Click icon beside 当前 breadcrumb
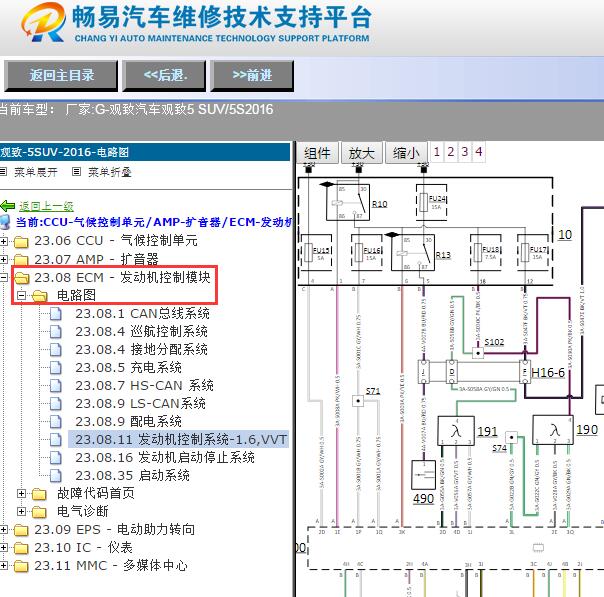 pos(5,222)
